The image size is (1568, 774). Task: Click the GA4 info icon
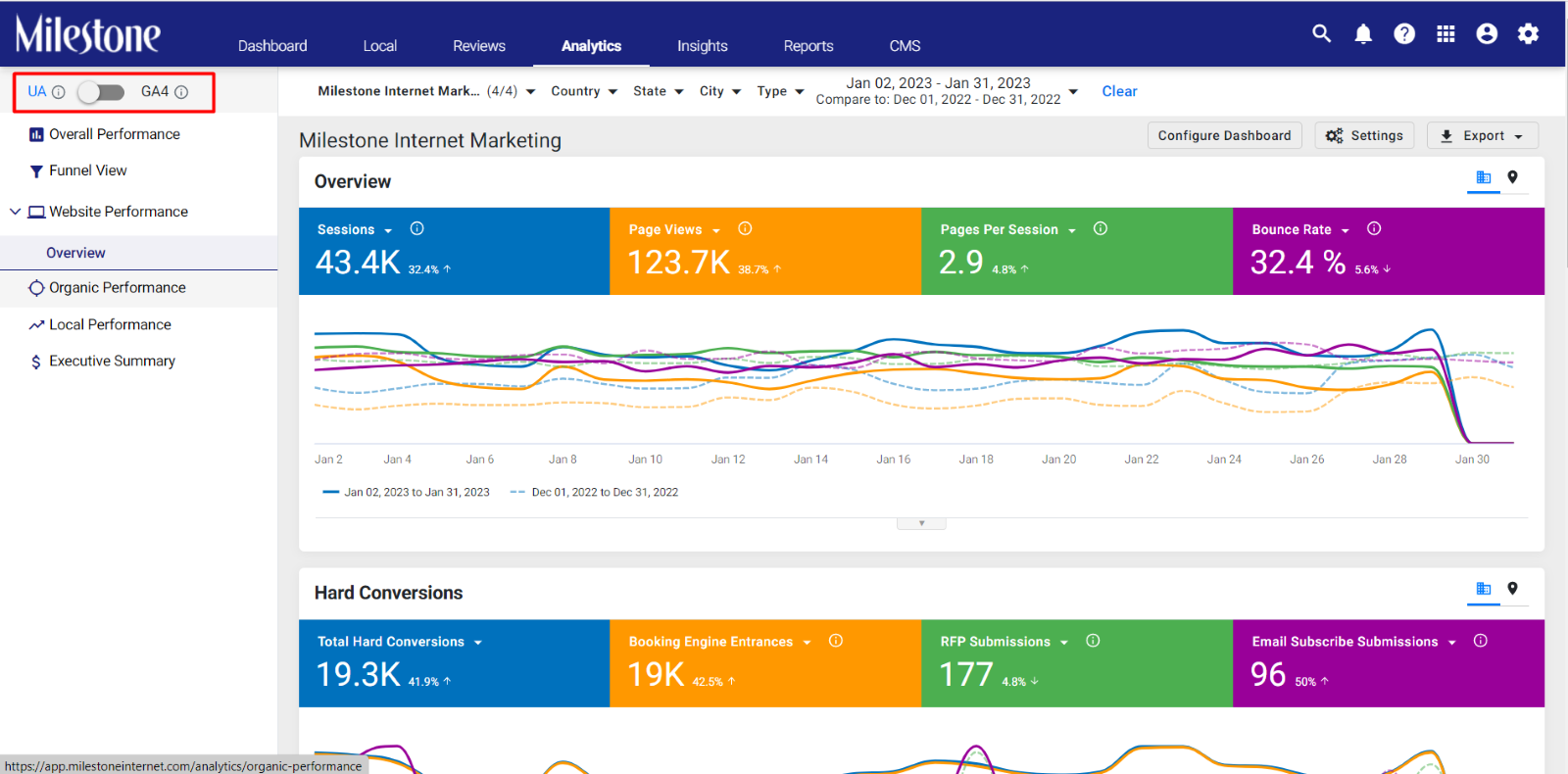point(181,92)
